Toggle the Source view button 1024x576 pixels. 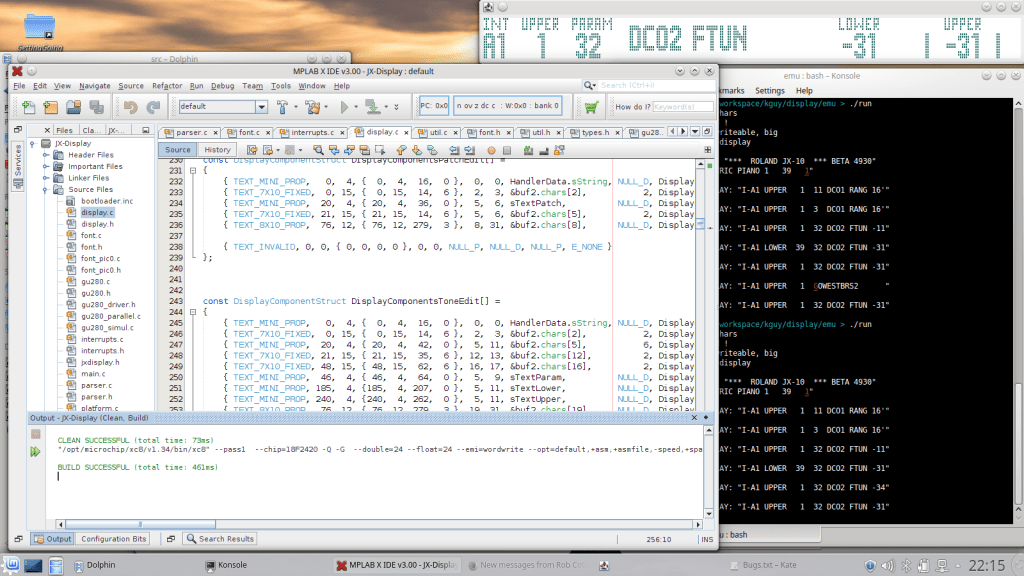[177, 150]
